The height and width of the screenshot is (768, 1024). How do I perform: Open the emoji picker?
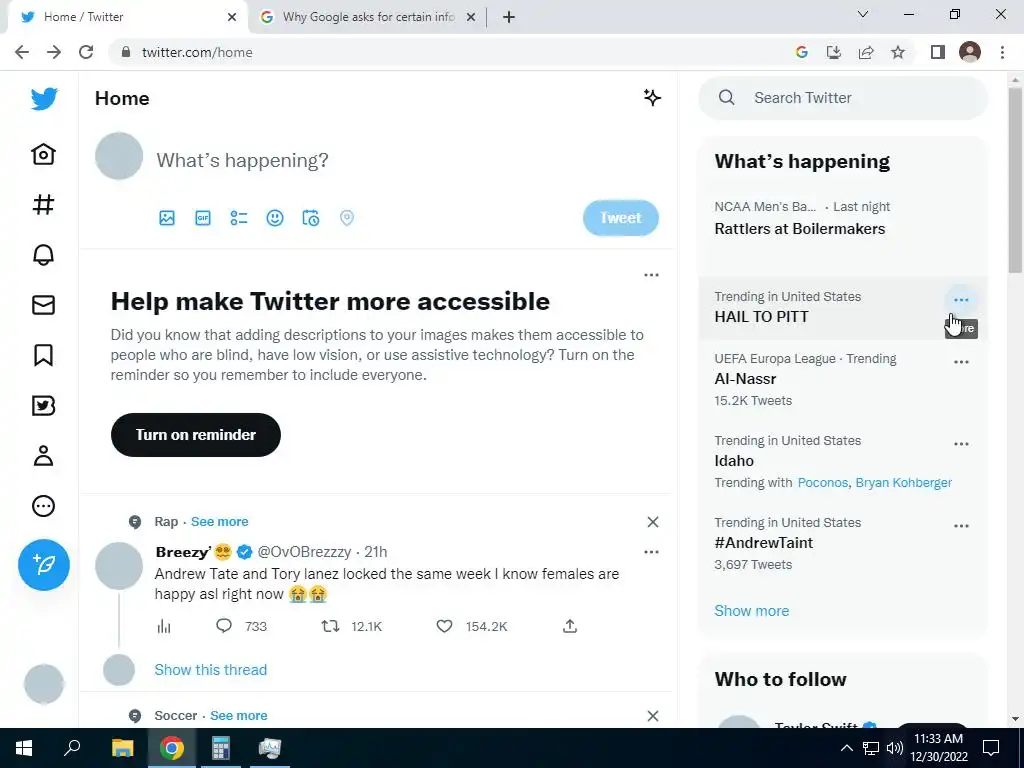275,218
